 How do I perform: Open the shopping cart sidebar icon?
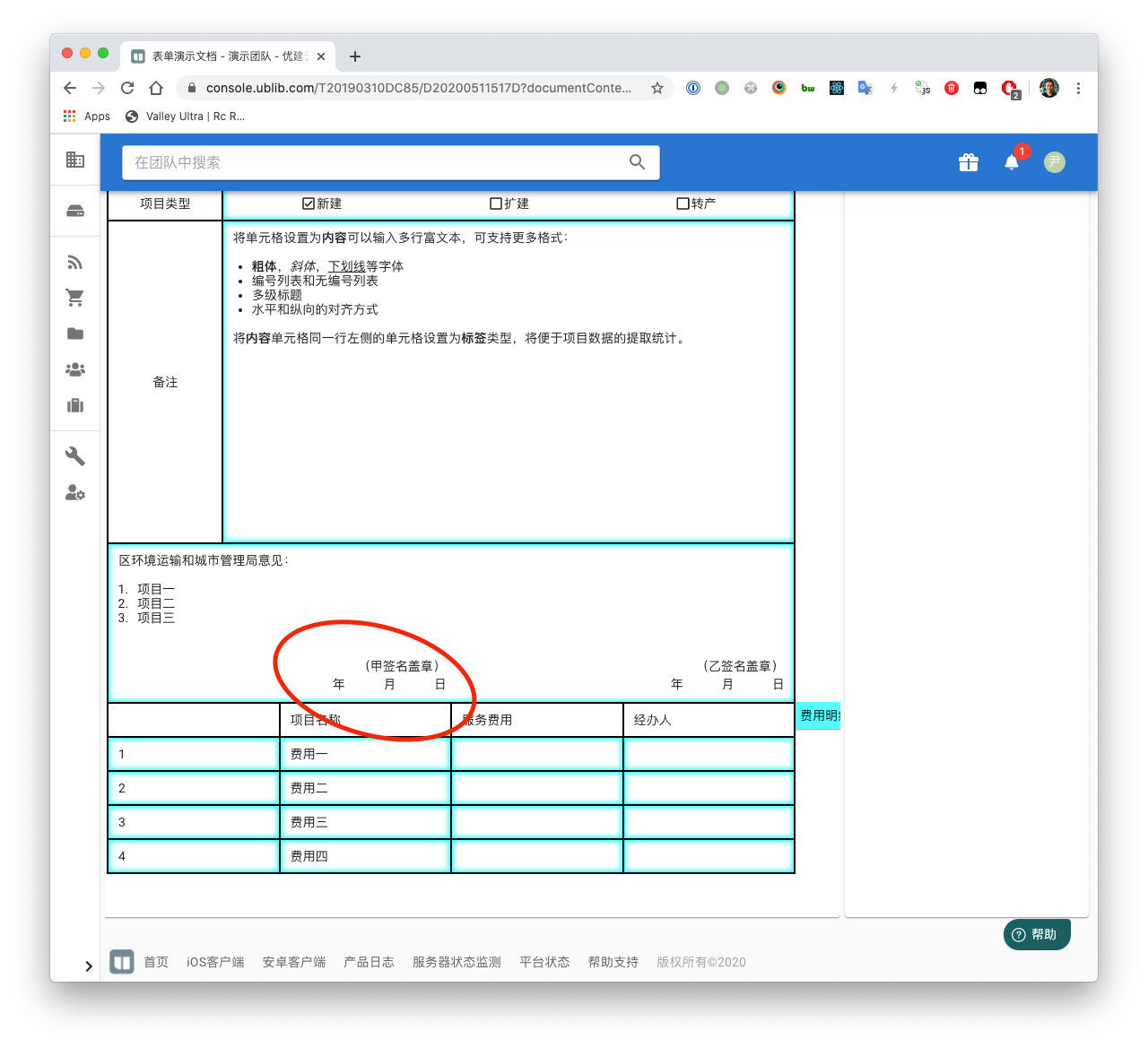(x=75, y=298)
